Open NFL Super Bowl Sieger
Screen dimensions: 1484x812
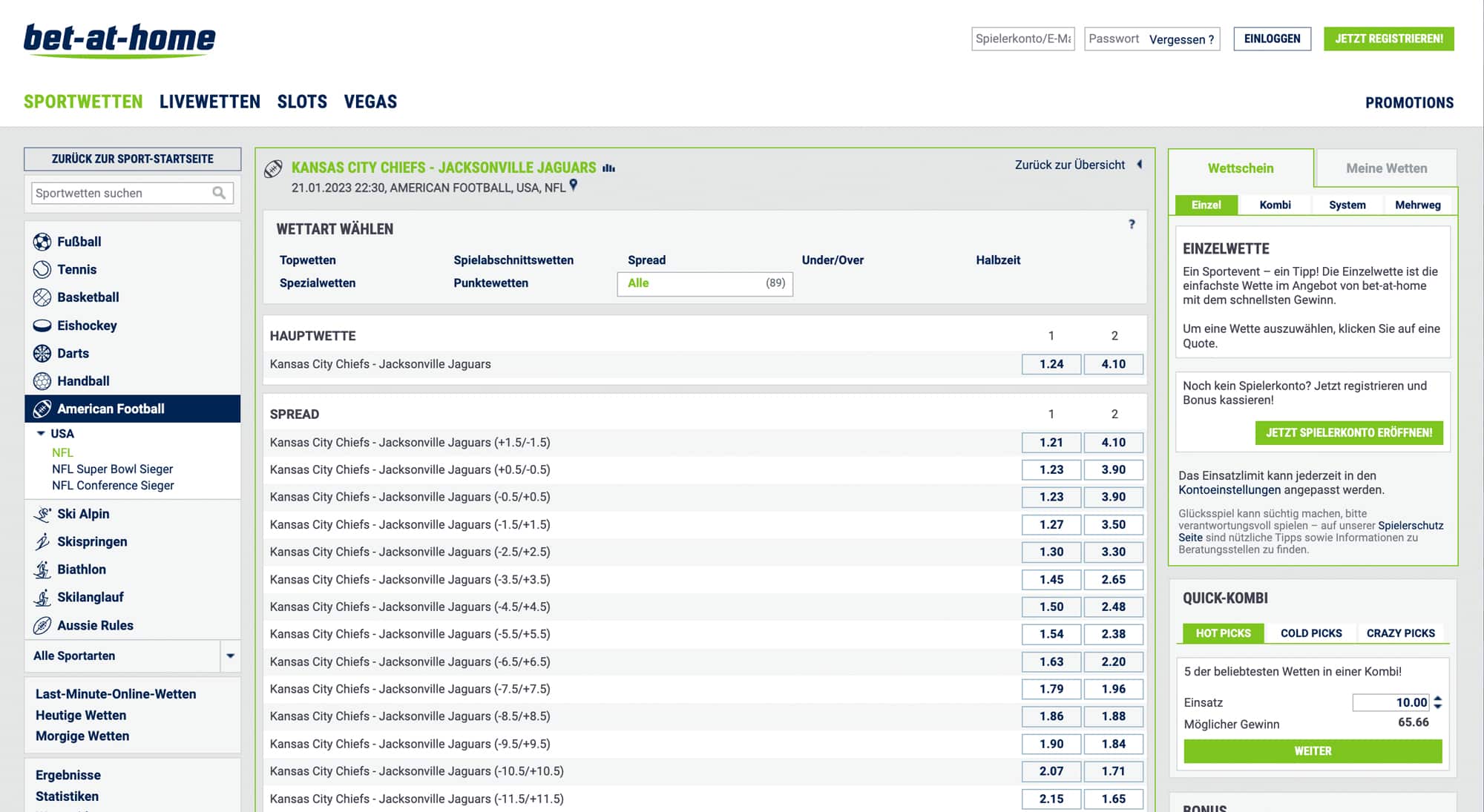pos(112,469)
